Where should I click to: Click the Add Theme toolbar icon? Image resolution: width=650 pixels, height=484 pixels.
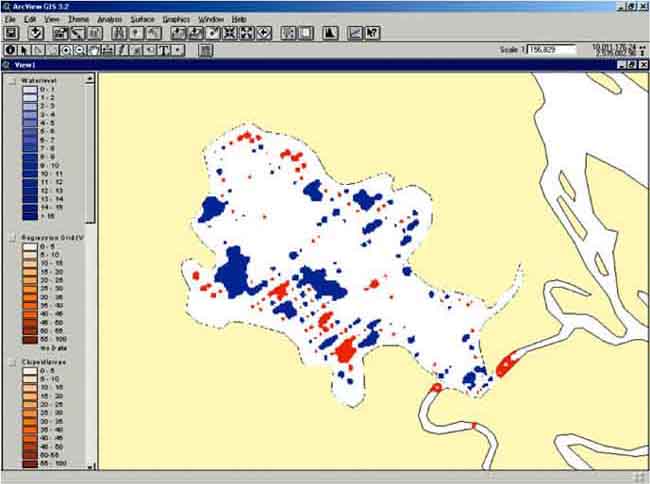(36, 33)
